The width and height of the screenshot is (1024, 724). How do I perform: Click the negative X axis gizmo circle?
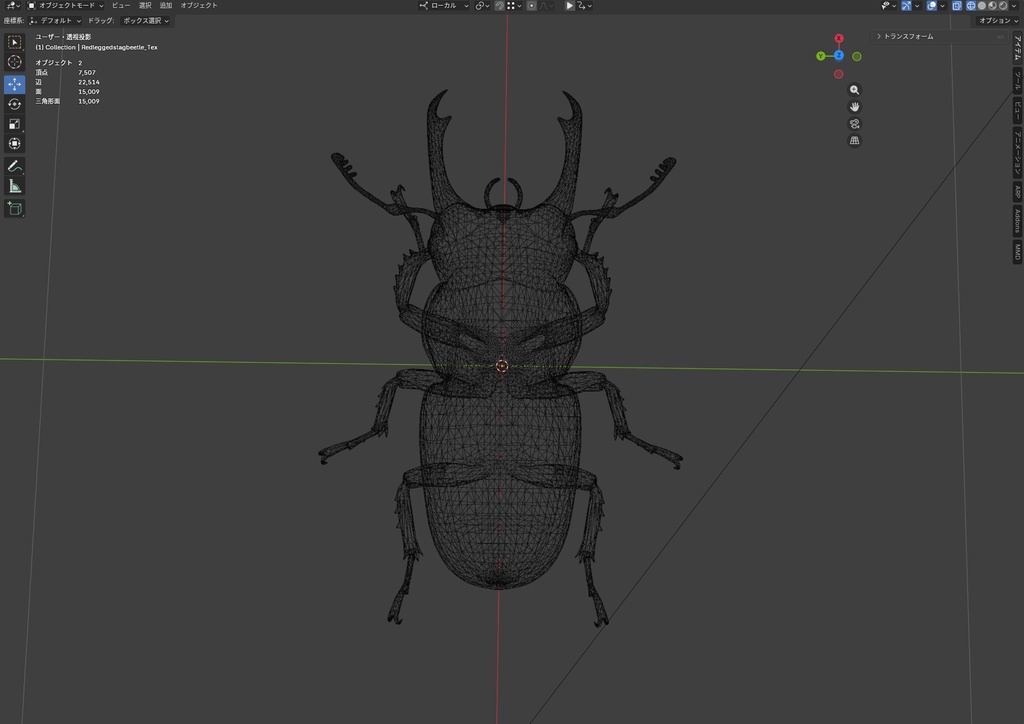click(x=839, y=74)
